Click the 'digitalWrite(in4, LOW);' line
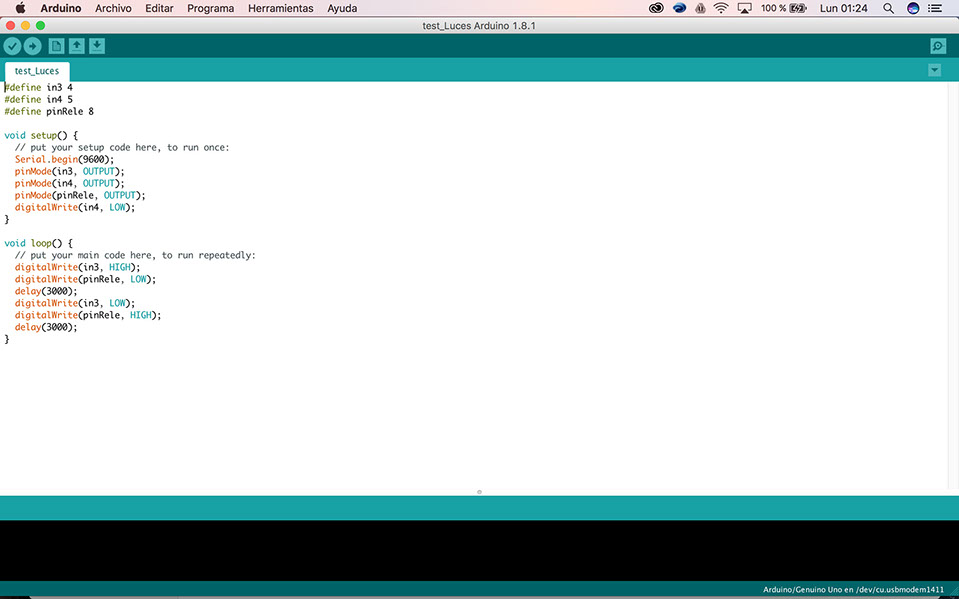The image size is (959, 599). coord(75,207)
